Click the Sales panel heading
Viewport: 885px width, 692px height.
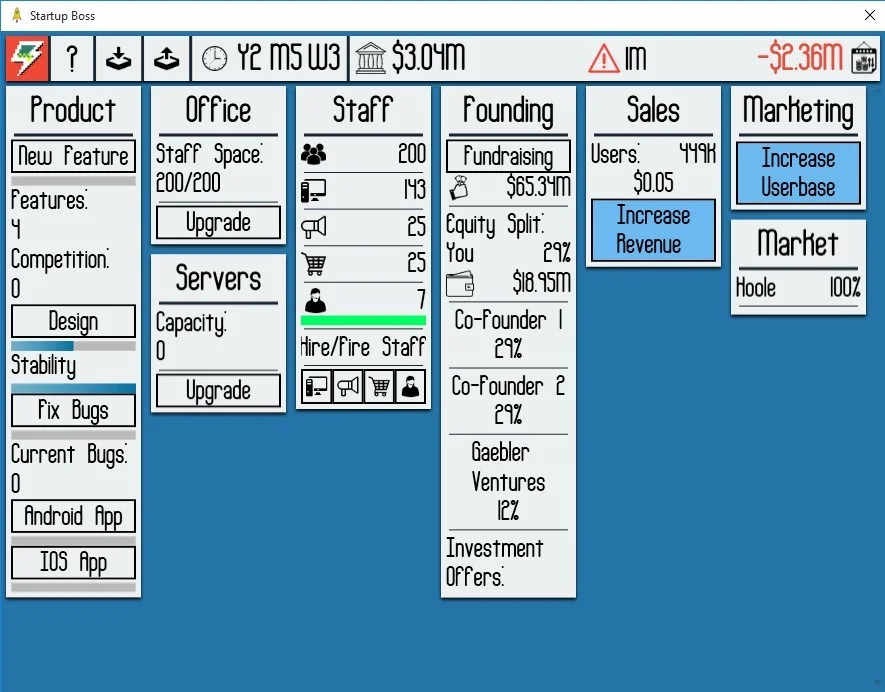653,110
